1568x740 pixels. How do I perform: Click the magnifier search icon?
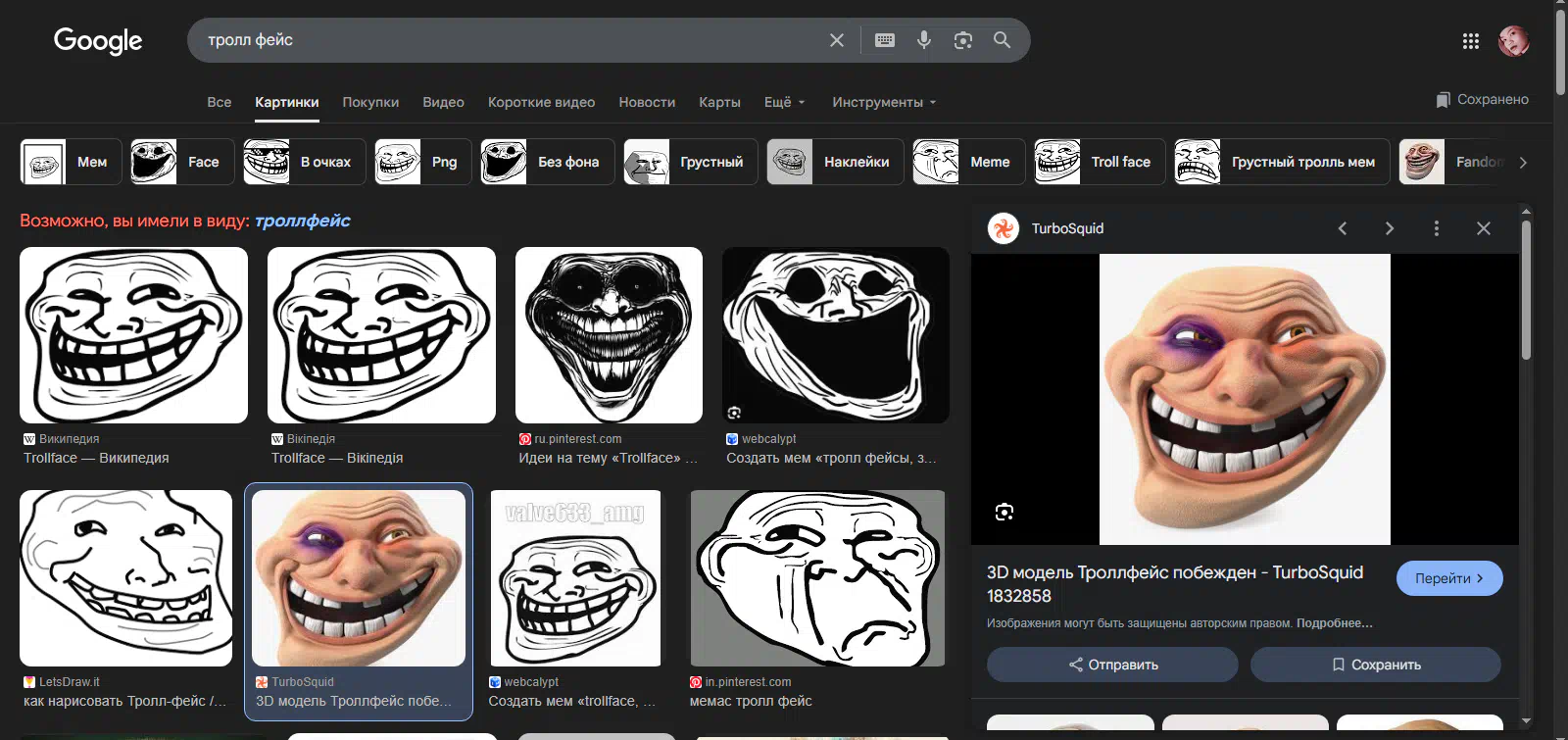click(1002, 40)
